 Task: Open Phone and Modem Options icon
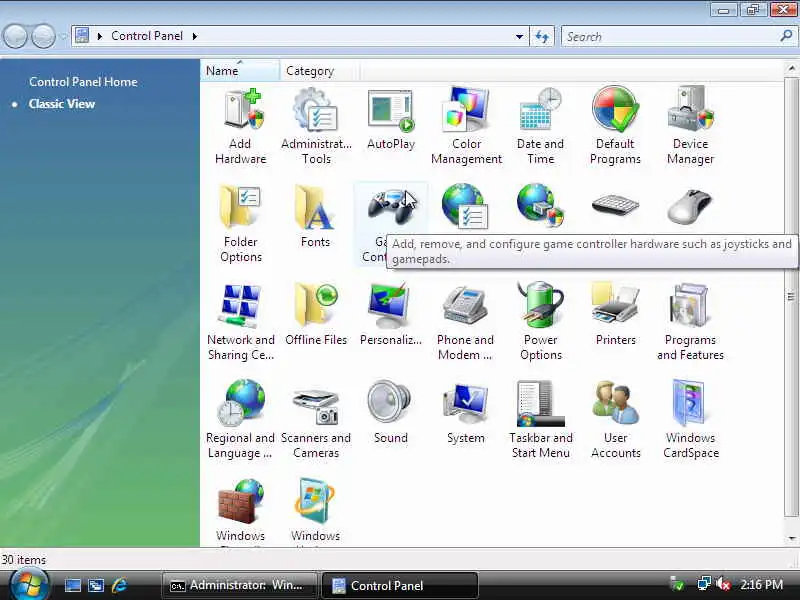point(465,305)
